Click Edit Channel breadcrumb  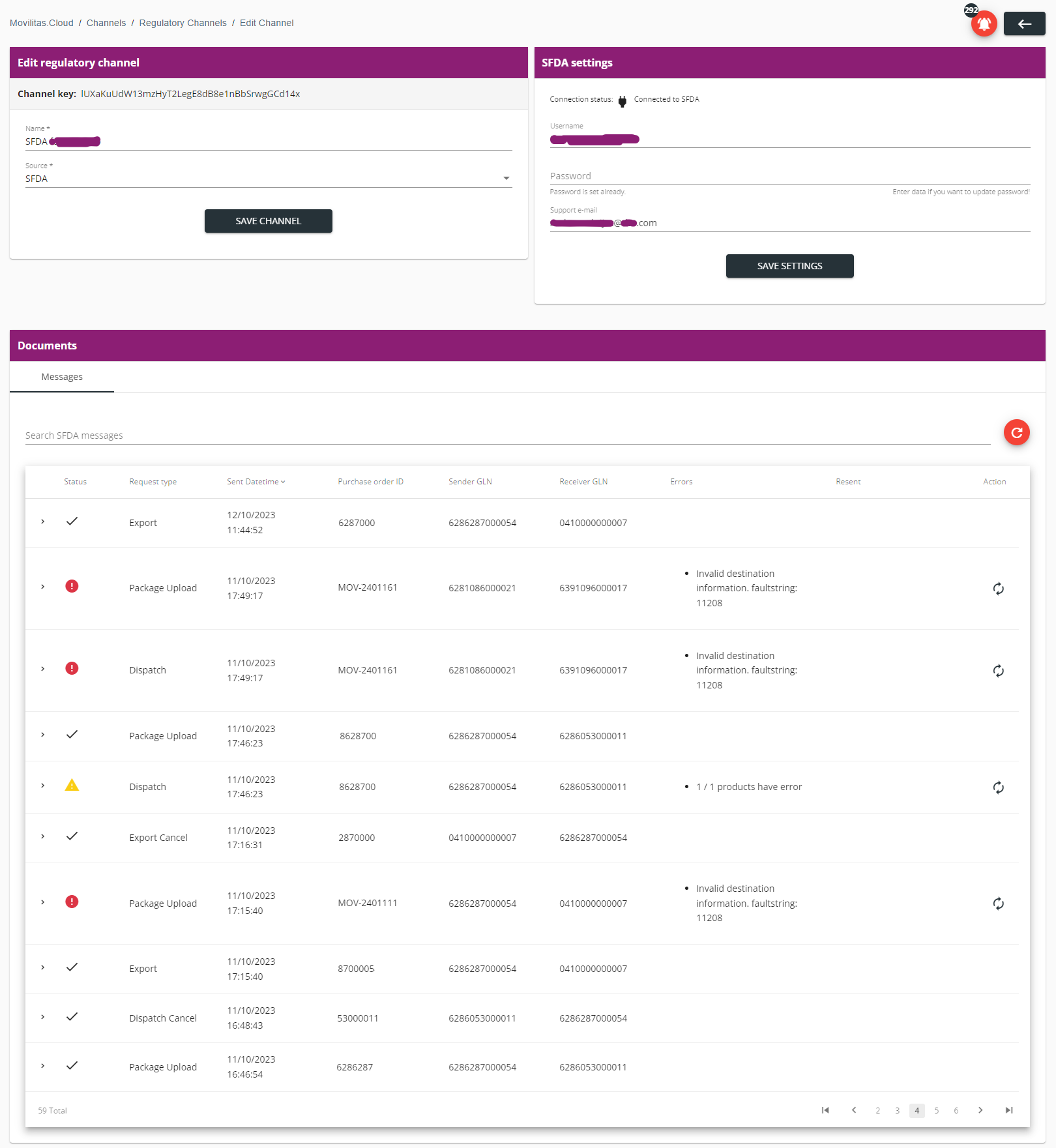(x=267, y=23)
